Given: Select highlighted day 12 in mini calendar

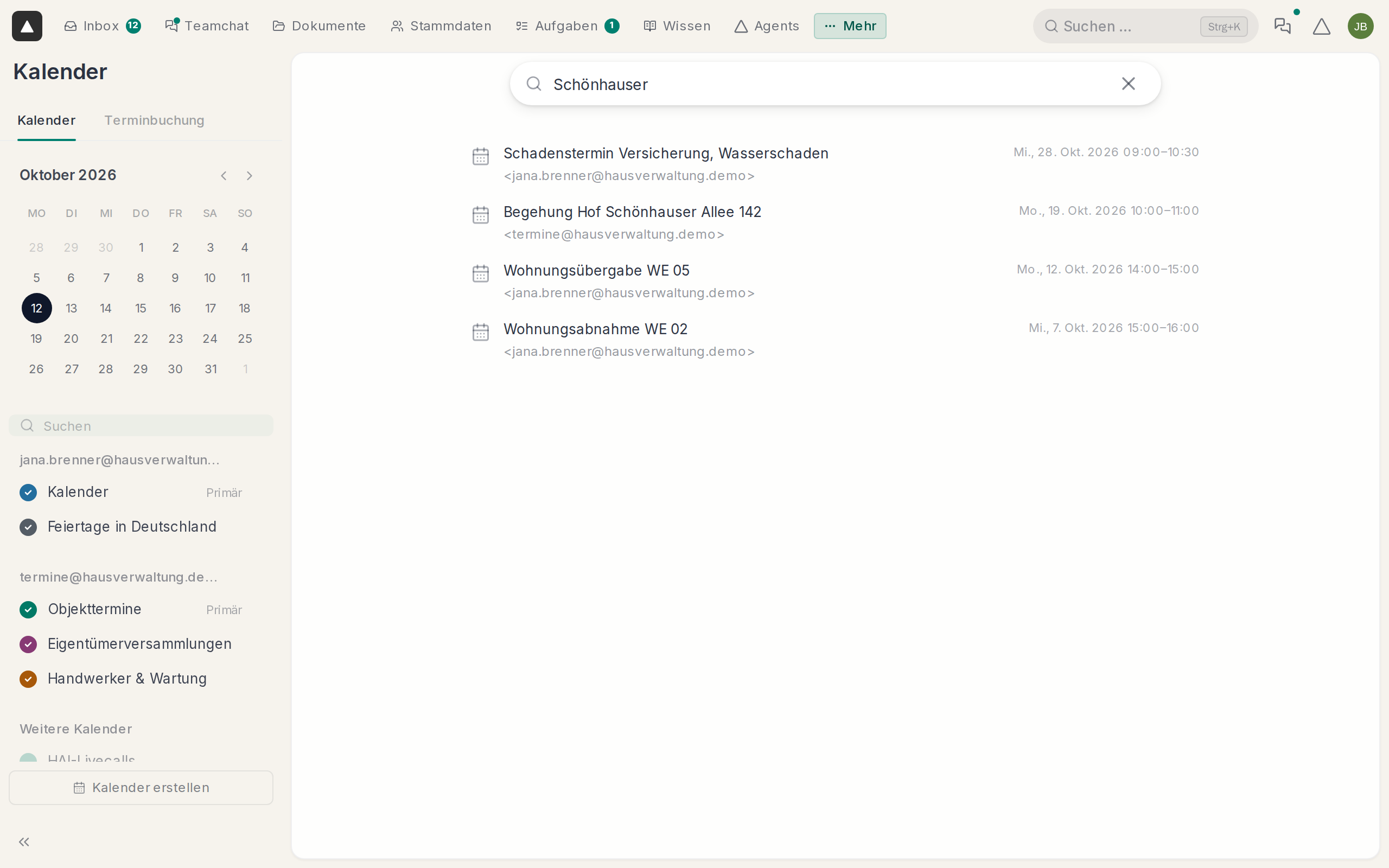Looking at the screenshot, I should pos(36,308).
